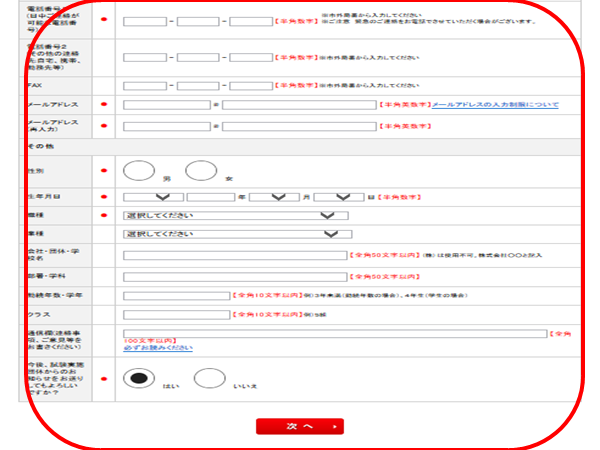Select the 男 (male) radio button

[139, 171]
